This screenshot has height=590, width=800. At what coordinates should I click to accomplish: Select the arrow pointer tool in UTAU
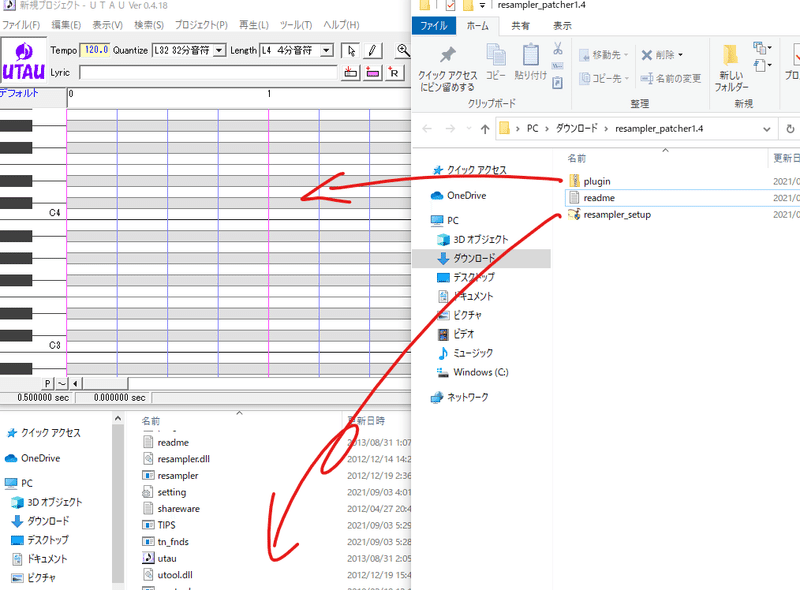point(351,51)
